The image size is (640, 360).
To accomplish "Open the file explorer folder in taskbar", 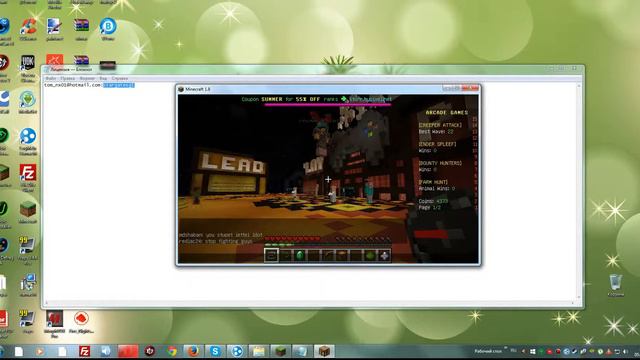I will click(x=258, y=351).
